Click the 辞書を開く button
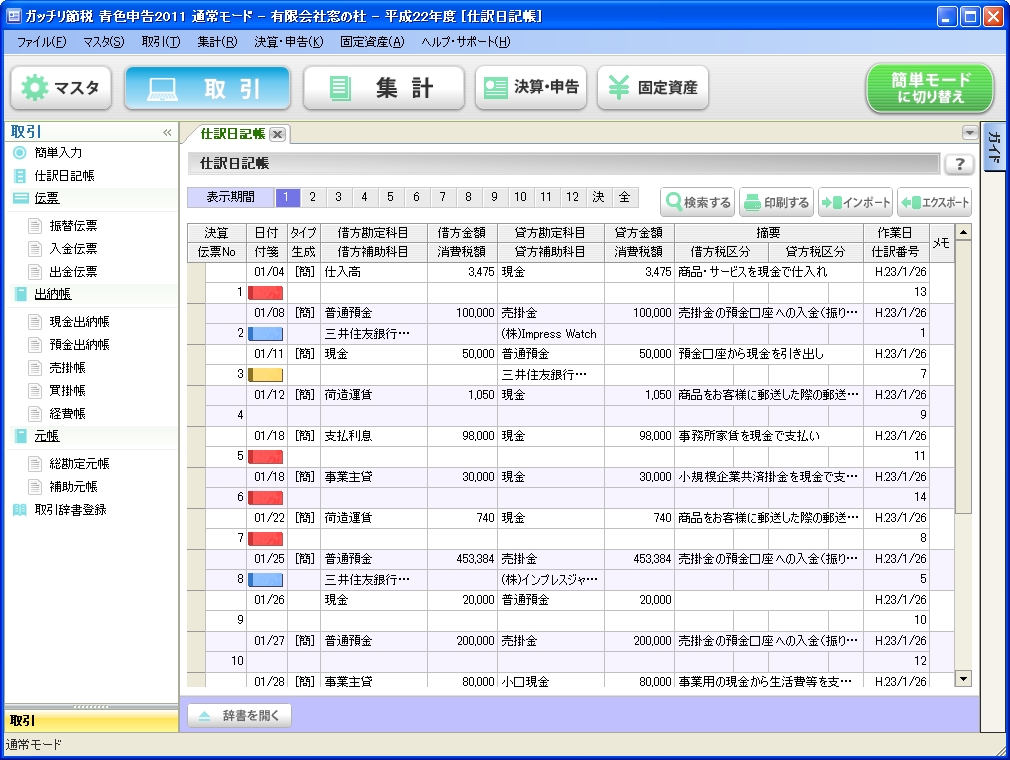This screenshot has height=760, width=1010. [238, 715]
